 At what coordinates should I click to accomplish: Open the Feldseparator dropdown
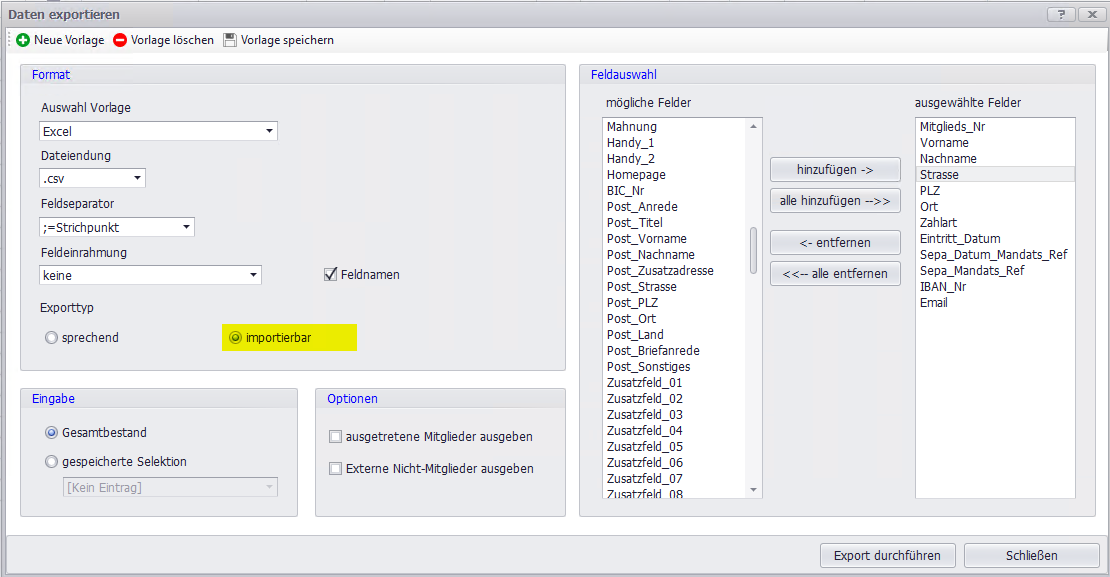(x=186, y=228)
